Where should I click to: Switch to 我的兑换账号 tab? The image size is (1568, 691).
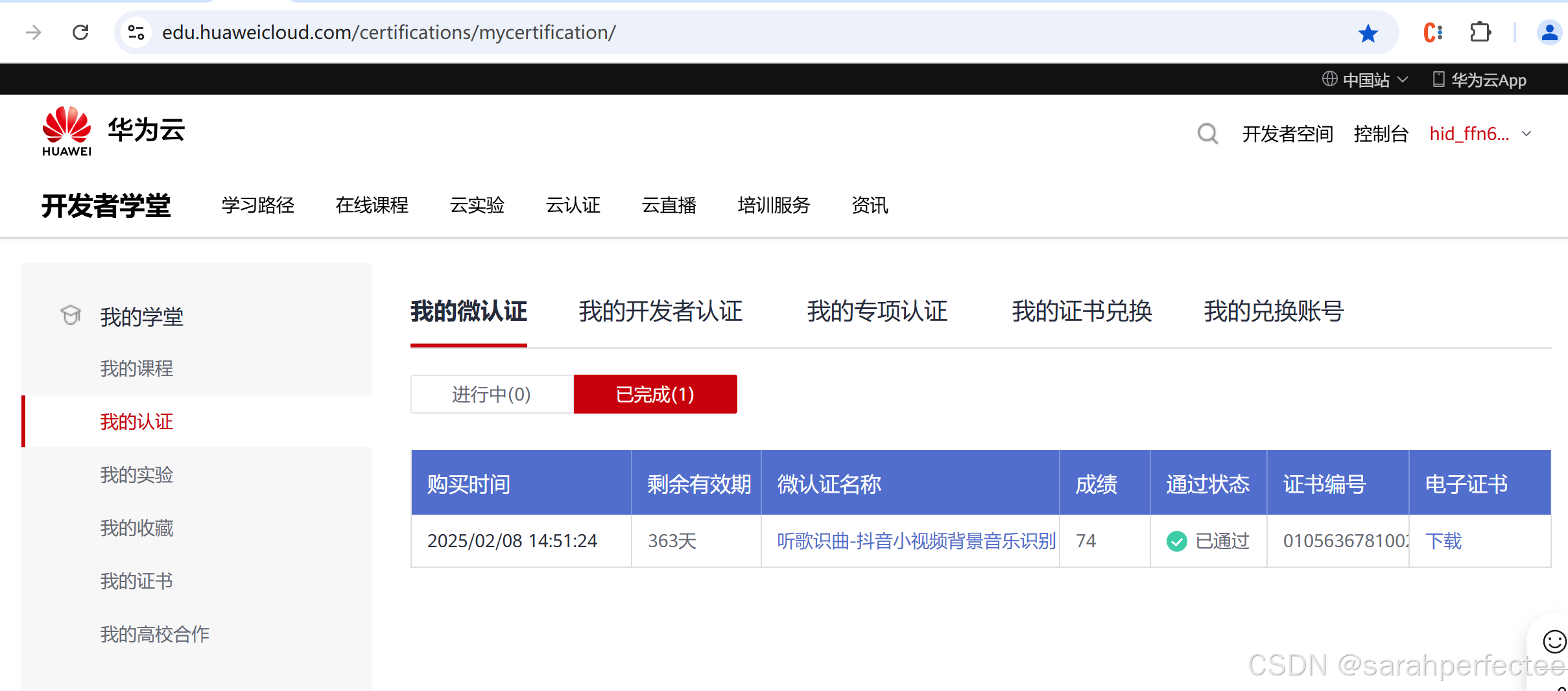[1274, 311]
